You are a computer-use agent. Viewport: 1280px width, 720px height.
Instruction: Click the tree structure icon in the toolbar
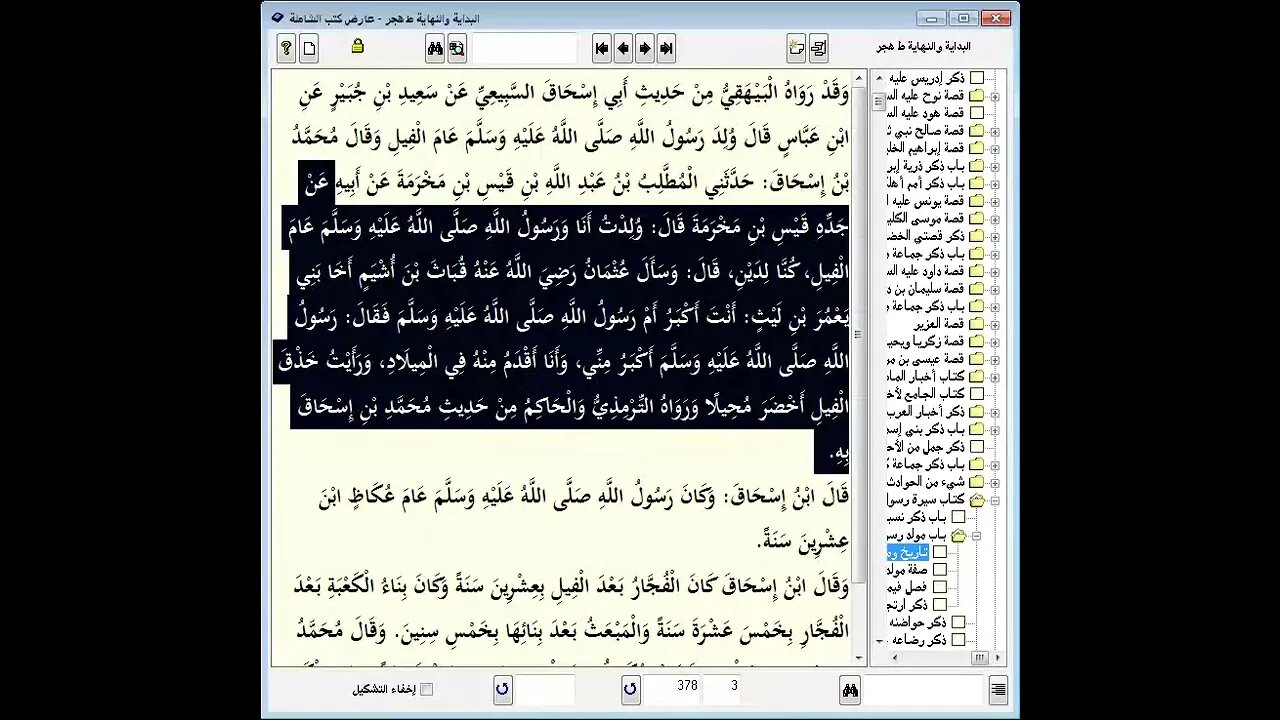click(x=819, y=47)
